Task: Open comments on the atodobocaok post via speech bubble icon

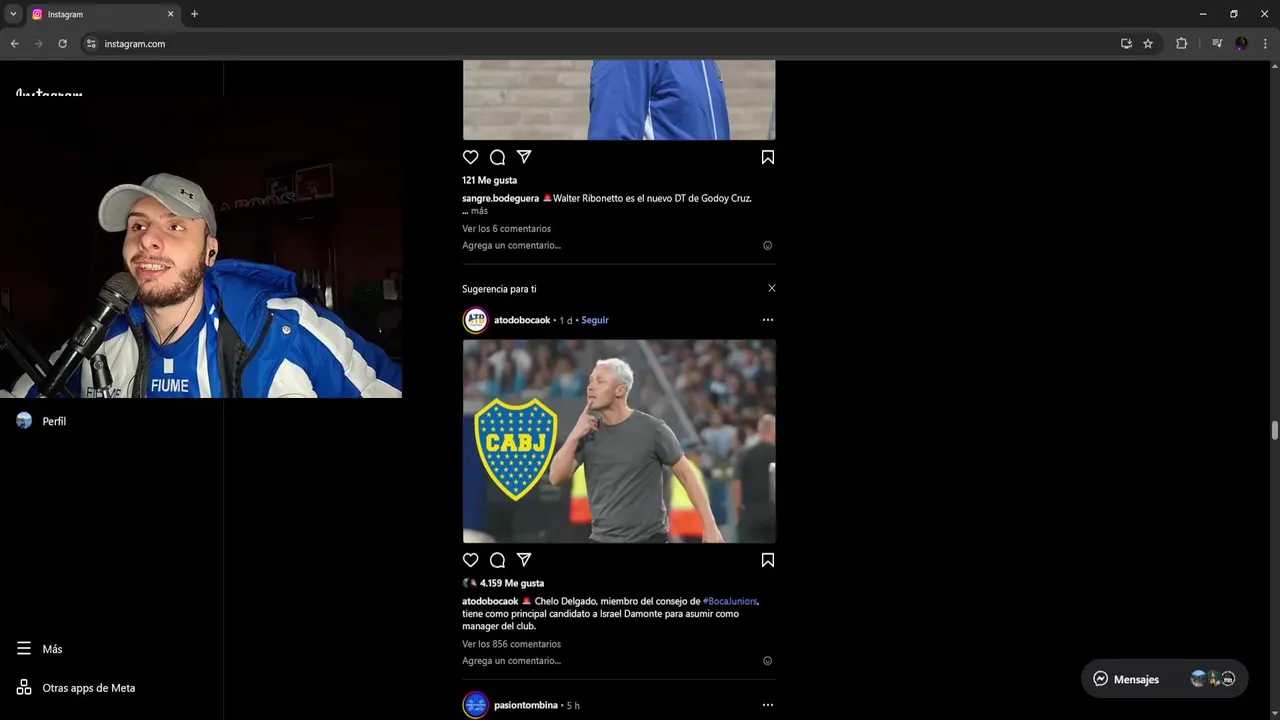Action: (497, 560)
